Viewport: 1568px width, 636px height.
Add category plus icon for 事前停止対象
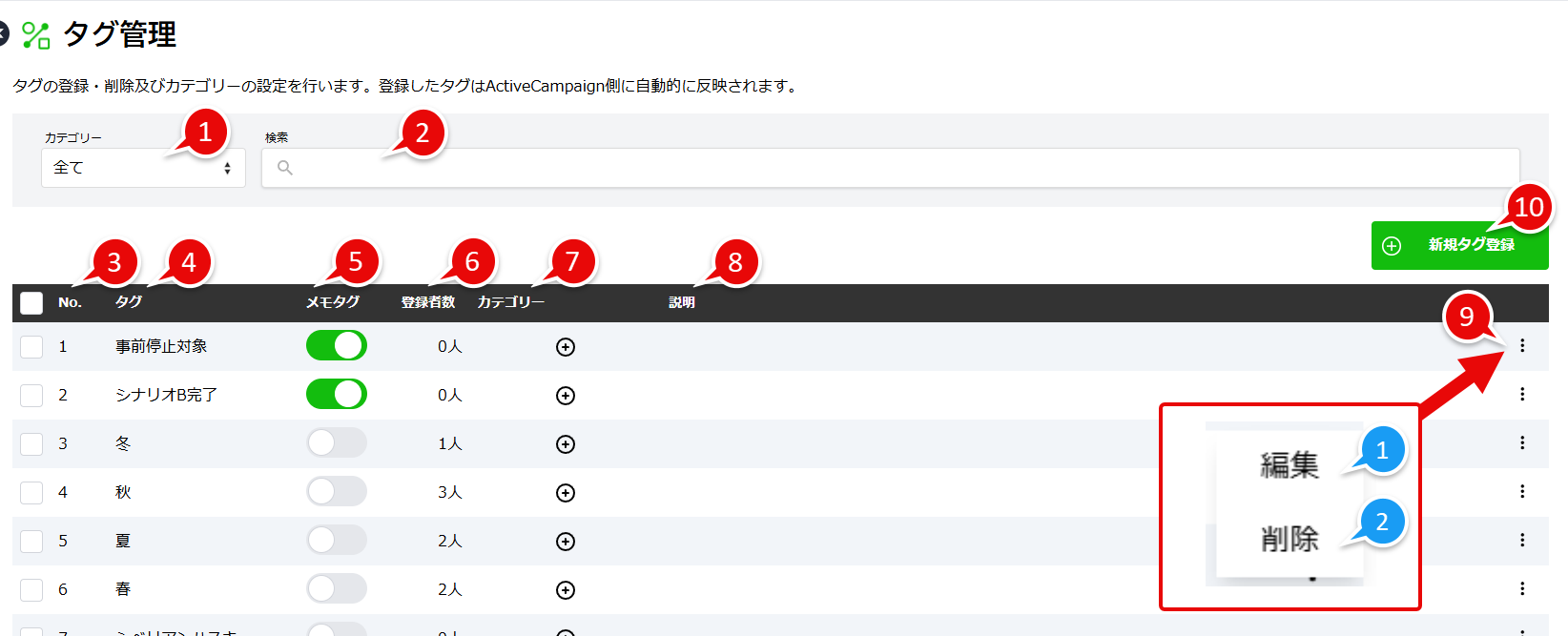click(x=566, y=347)
